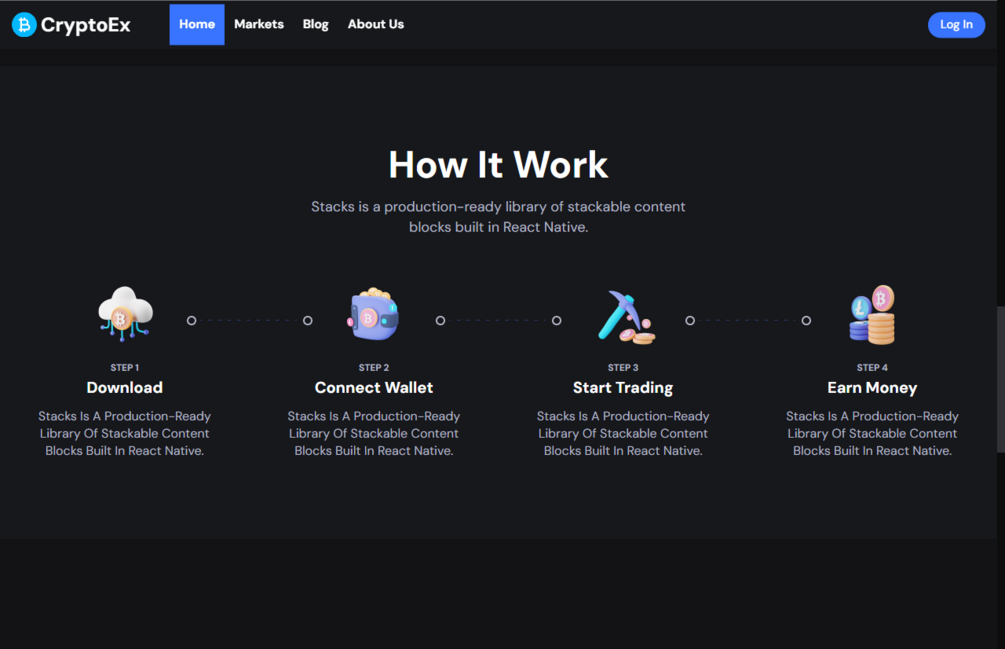Viewport: 1005px width, 649px height.
Task: Click the wallet icon above Connect Wallet
Action: [x=373, y=315]
